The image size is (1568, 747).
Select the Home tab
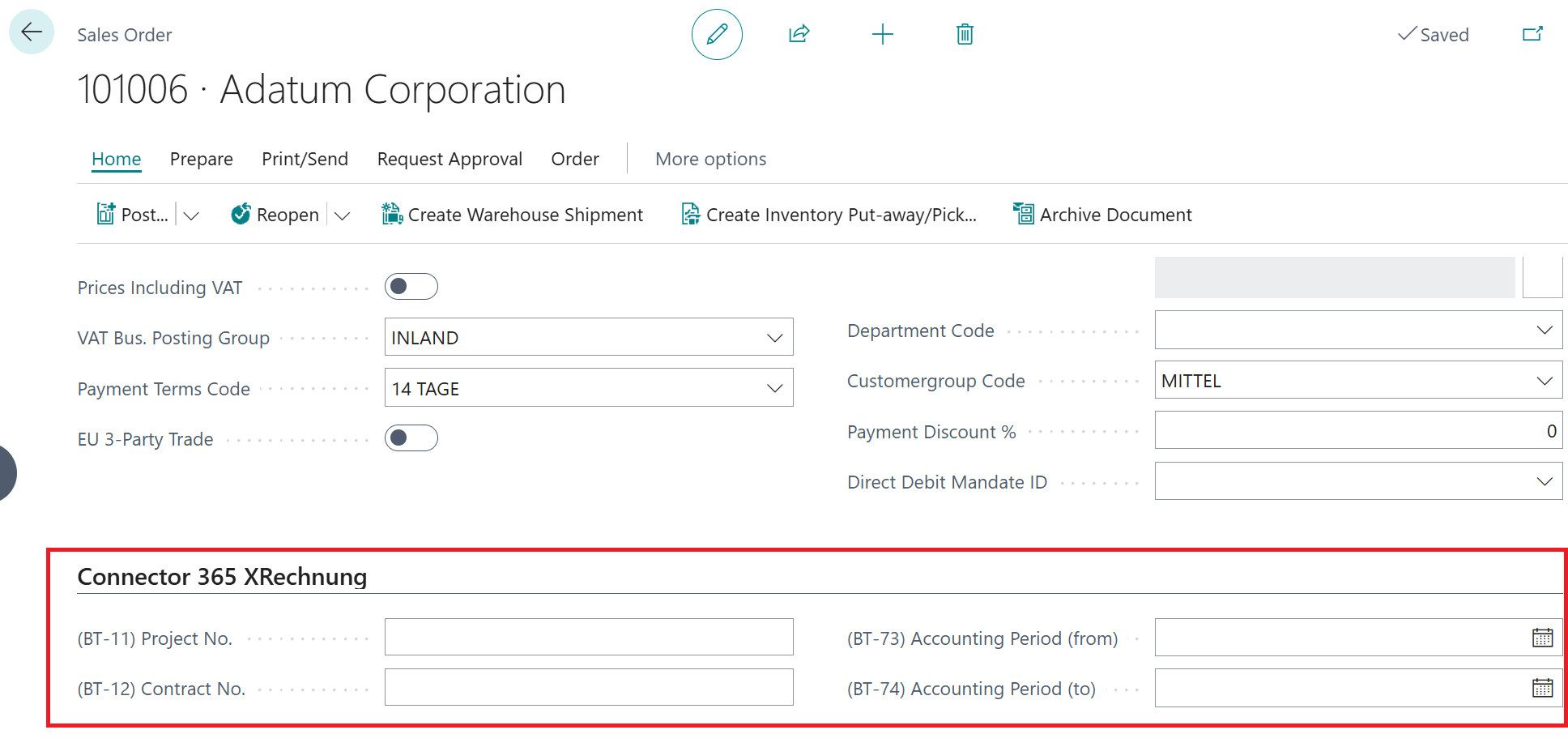click(x=116, y=159)
